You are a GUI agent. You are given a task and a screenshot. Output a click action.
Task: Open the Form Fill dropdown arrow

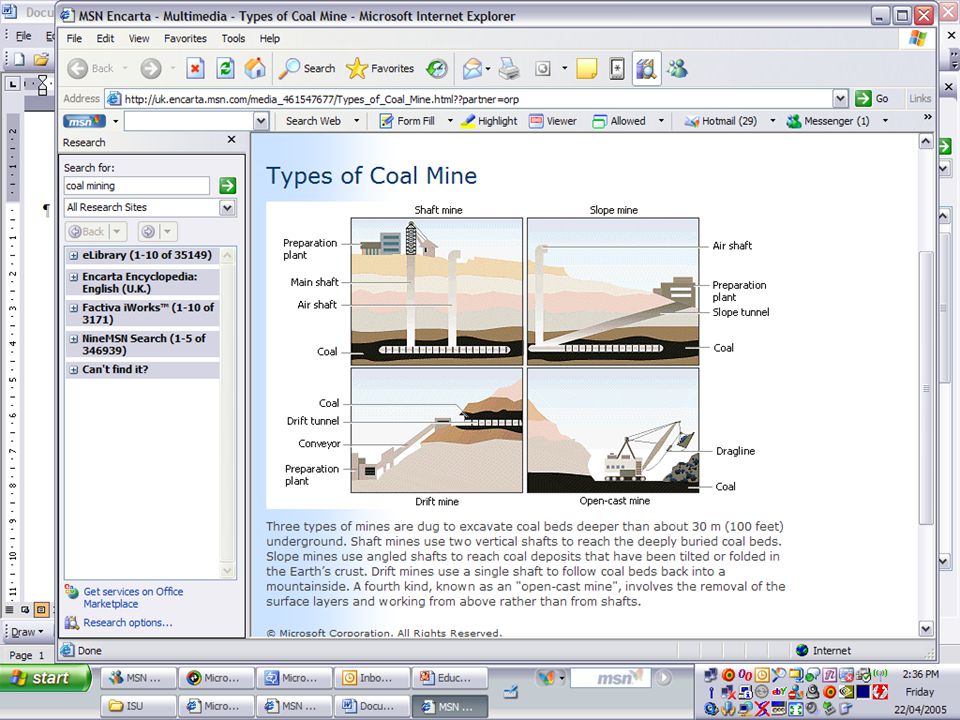450,121
